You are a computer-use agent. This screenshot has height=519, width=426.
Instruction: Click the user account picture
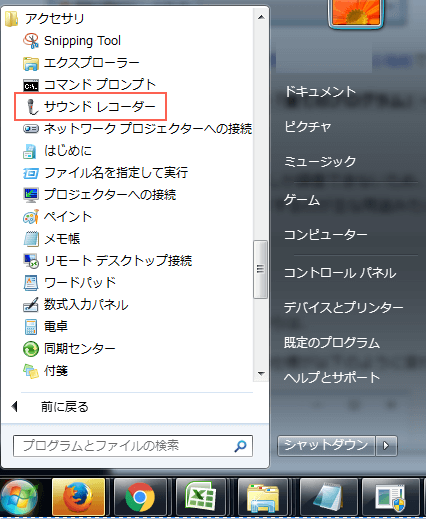pos(356,13)
